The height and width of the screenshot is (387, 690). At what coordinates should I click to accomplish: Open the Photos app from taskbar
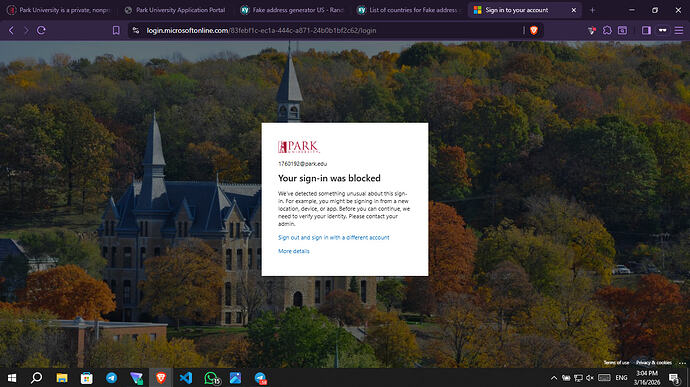point(235,378)
